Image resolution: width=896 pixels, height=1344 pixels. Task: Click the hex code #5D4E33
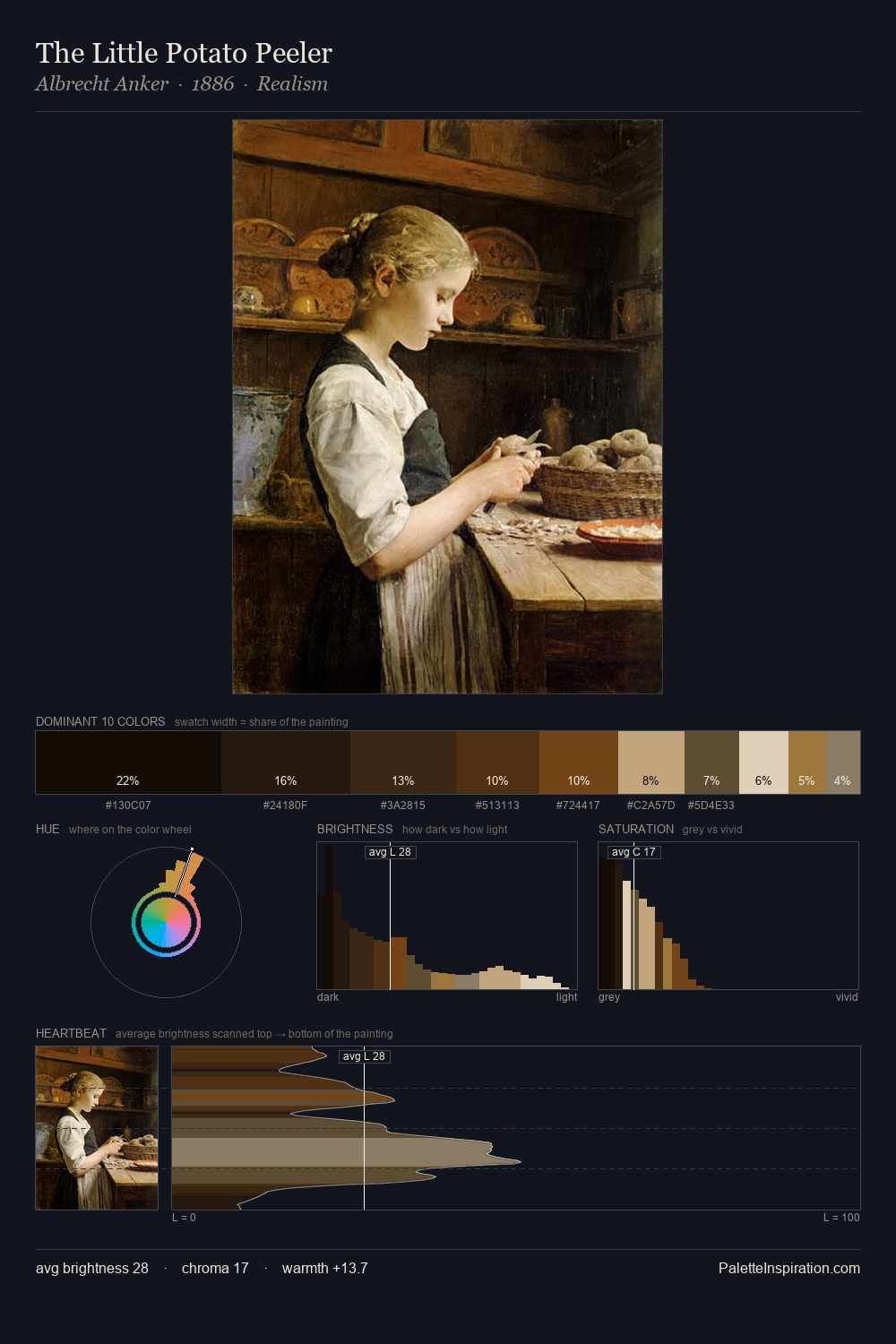(711, 806)
